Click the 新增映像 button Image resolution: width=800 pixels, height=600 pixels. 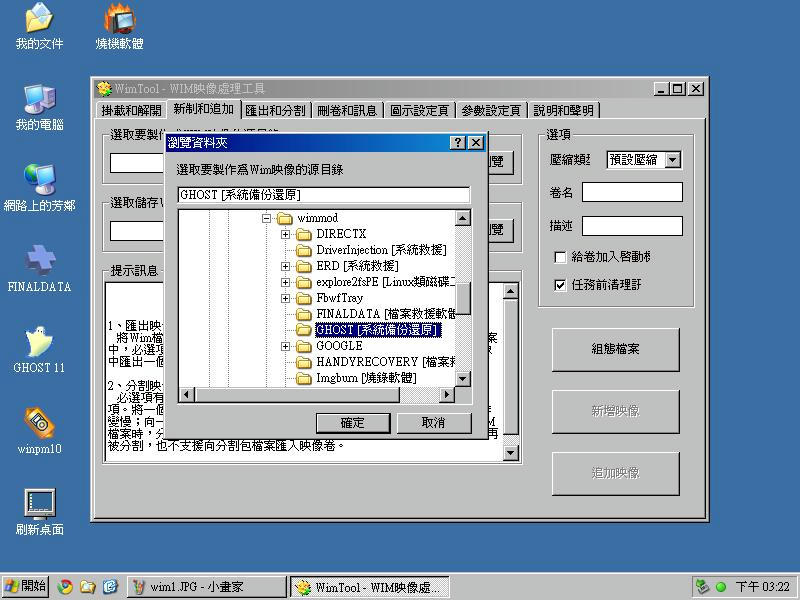615,412
